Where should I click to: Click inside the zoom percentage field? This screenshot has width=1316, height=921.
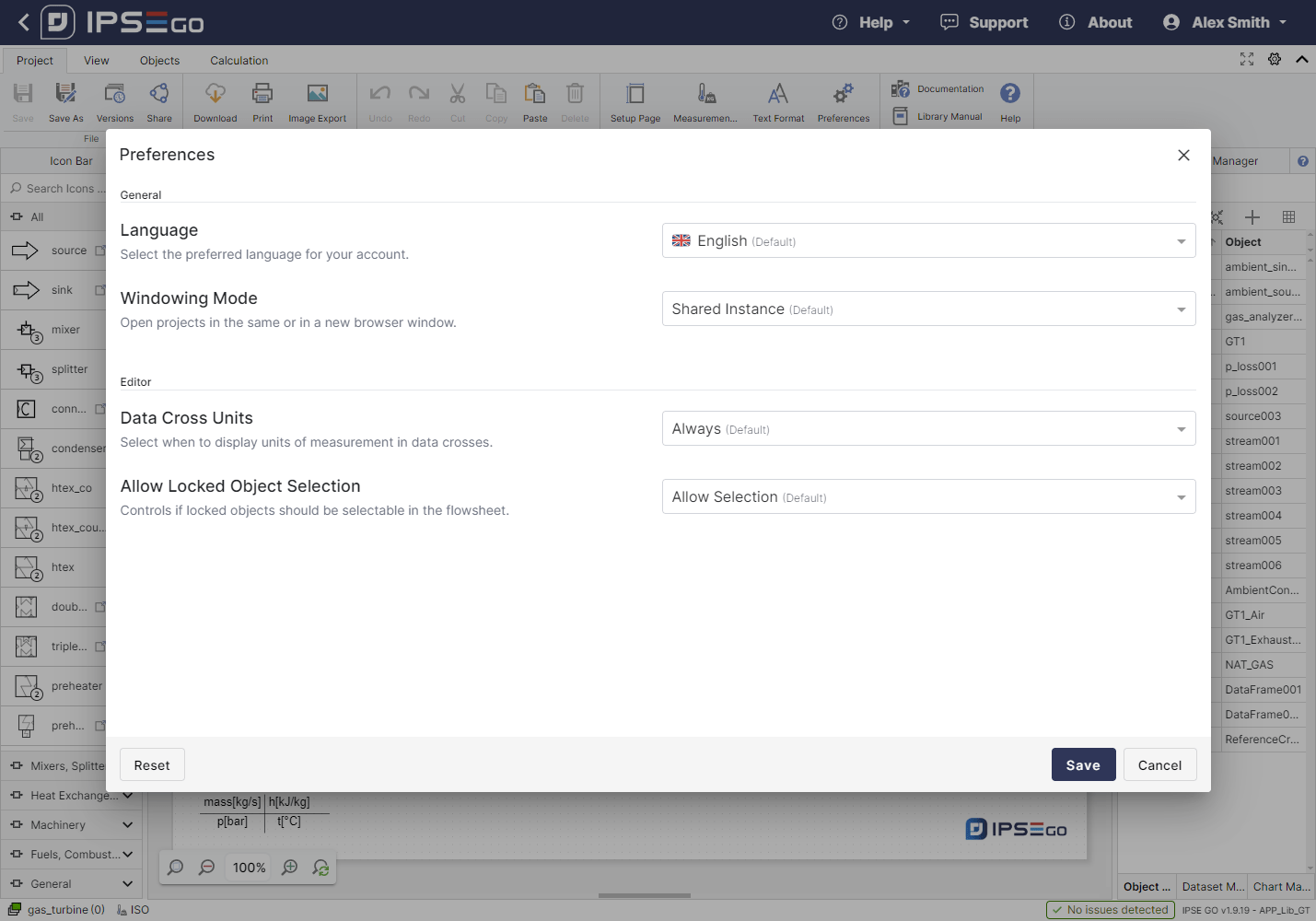(248, 867)
